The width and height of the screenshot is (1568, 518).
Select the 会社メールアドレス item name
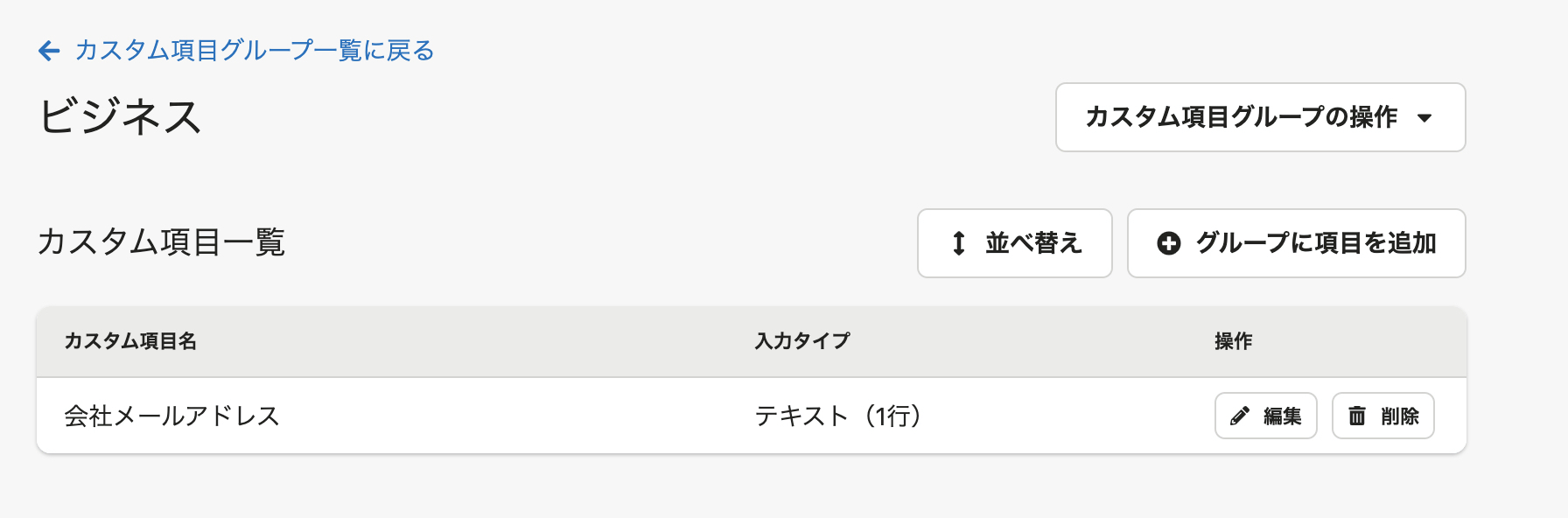(171, 416)
